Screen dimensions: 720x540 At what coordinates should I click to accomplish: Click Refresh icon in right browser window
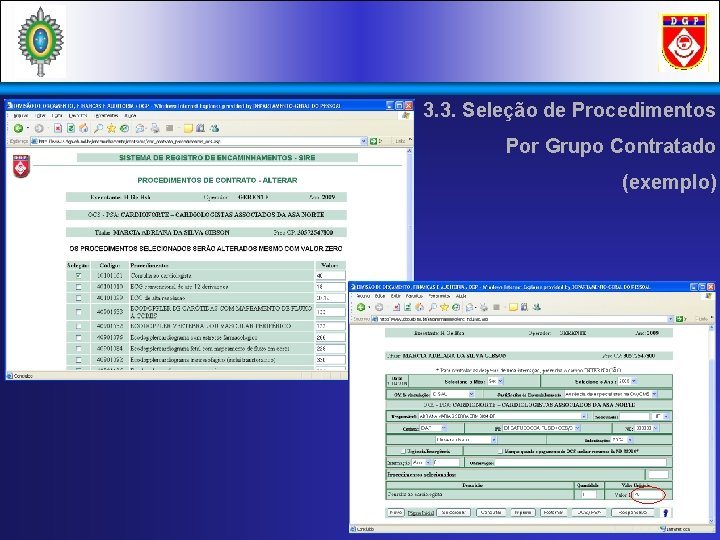[407, 307]
